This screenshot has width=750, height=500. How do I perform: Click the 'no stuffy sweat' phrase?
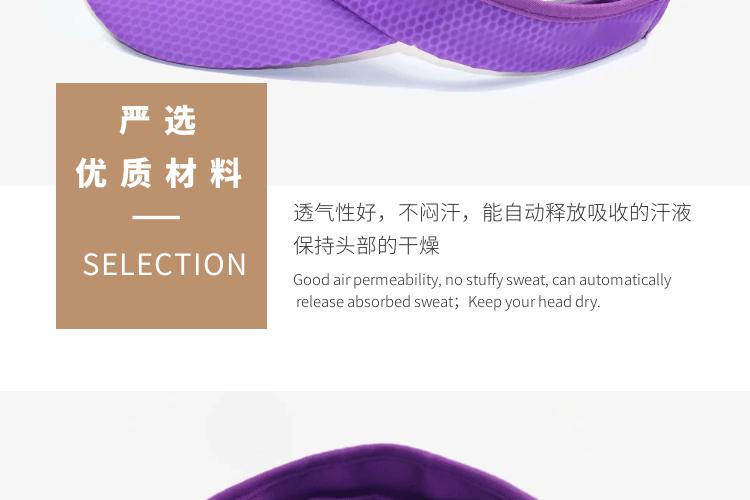[x=496, y=280]
